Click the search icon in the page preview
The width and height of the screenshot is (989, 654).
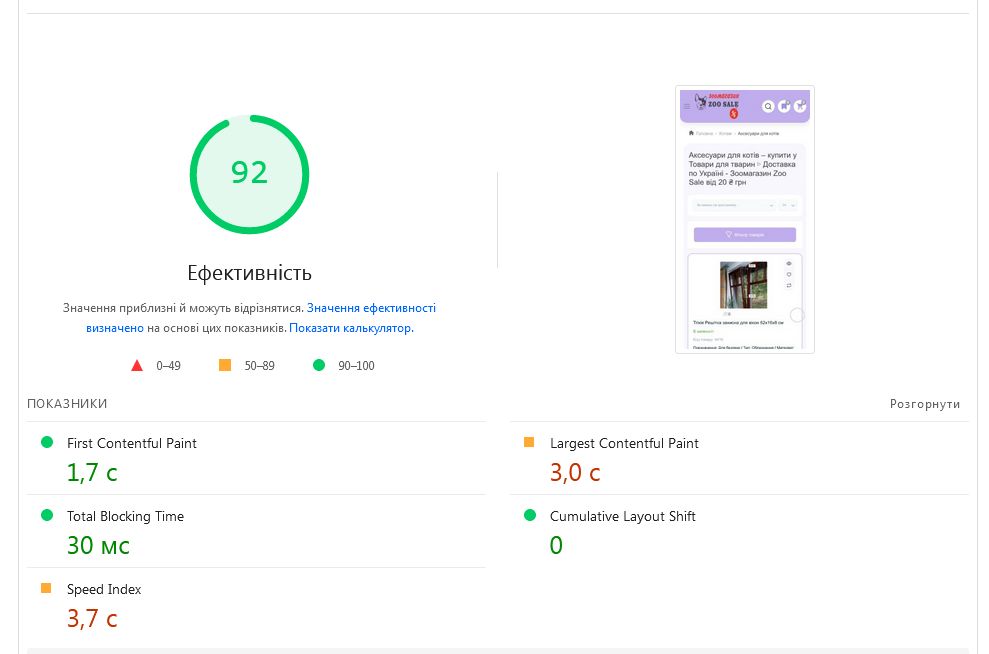768,106
